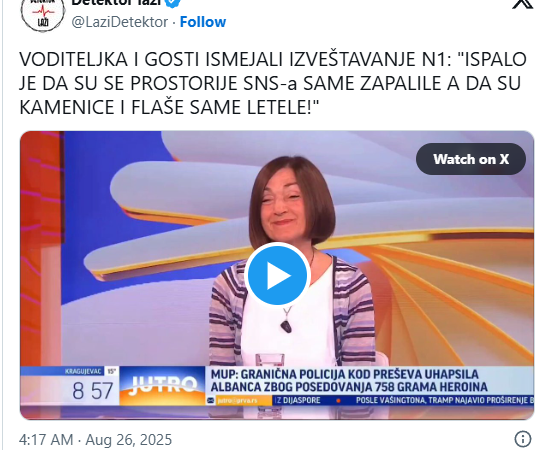This screenshot has width=542, height=450.
Task: Click the 8 57 clock in video
Action: (x=92, y=391)
